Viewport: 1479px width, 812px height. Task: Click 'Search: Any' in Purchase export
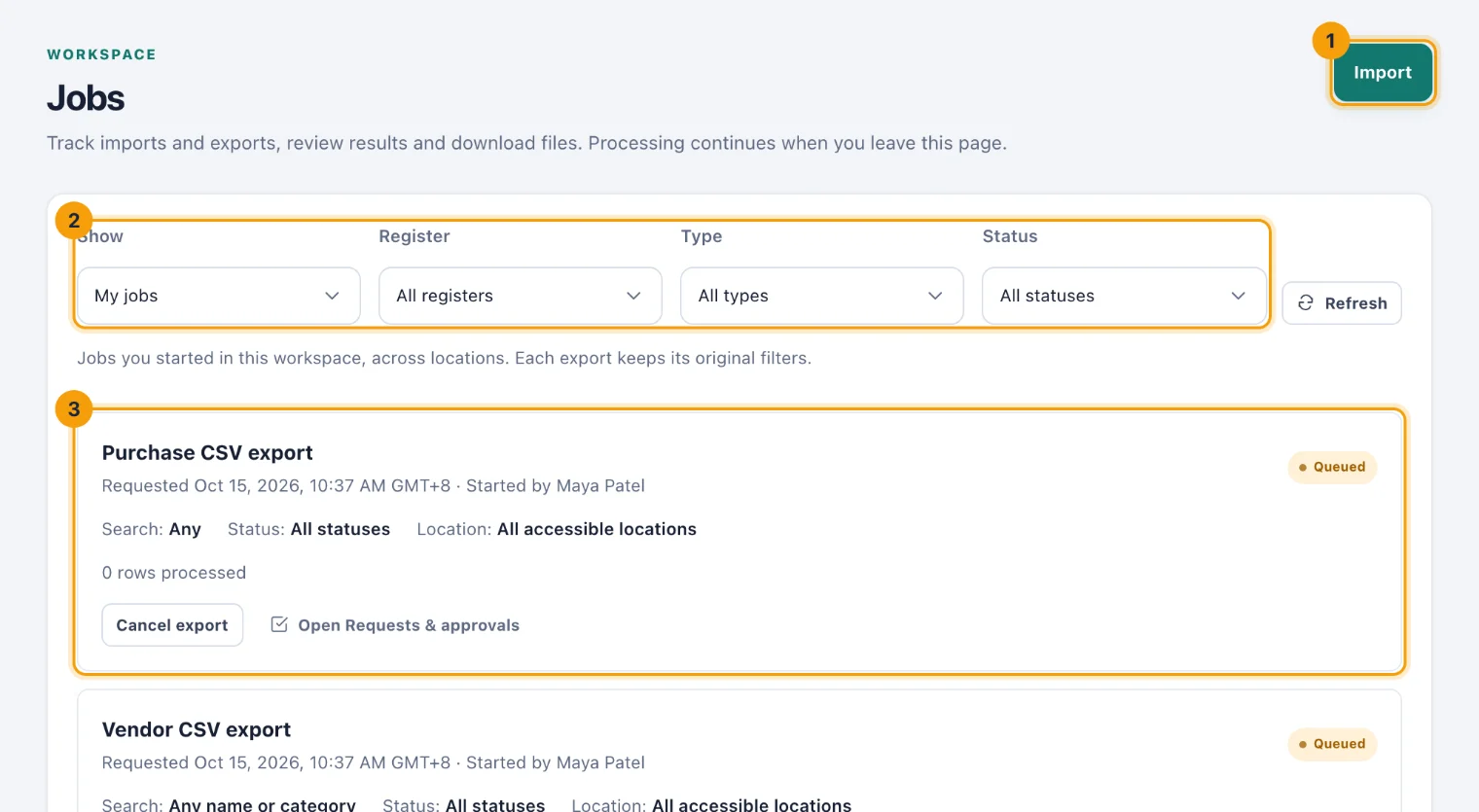[x=152, y=529]
